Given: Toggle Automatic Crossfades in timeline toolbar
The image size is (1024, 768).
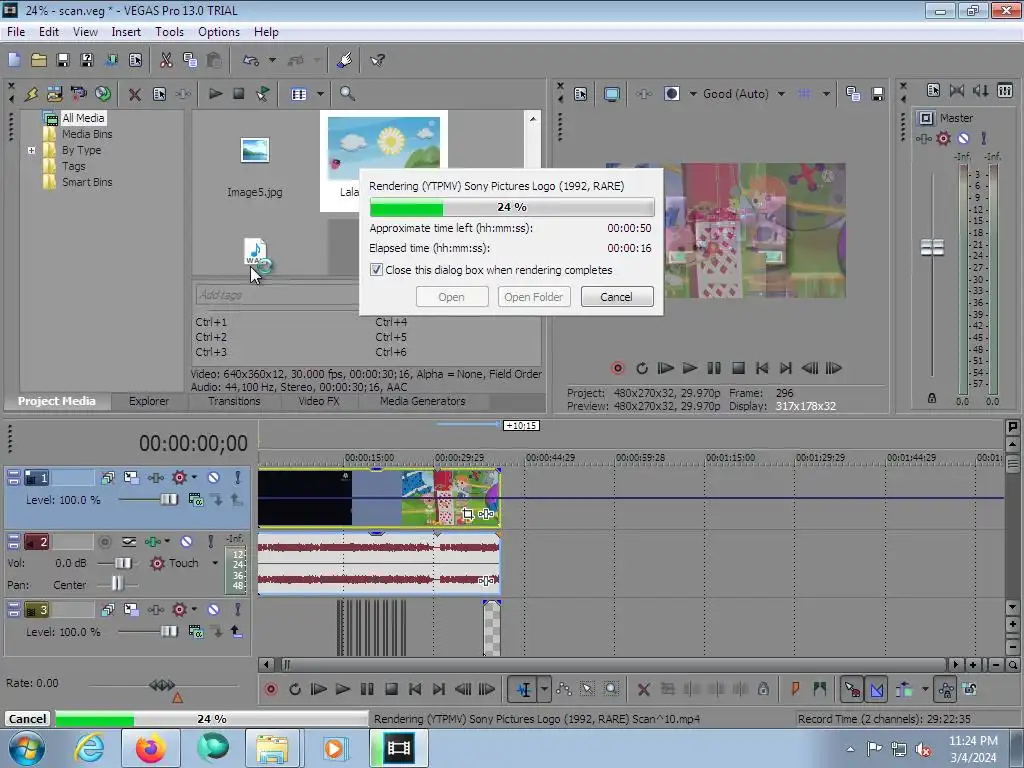Looking at the screenshot, I should pos(877,689).
